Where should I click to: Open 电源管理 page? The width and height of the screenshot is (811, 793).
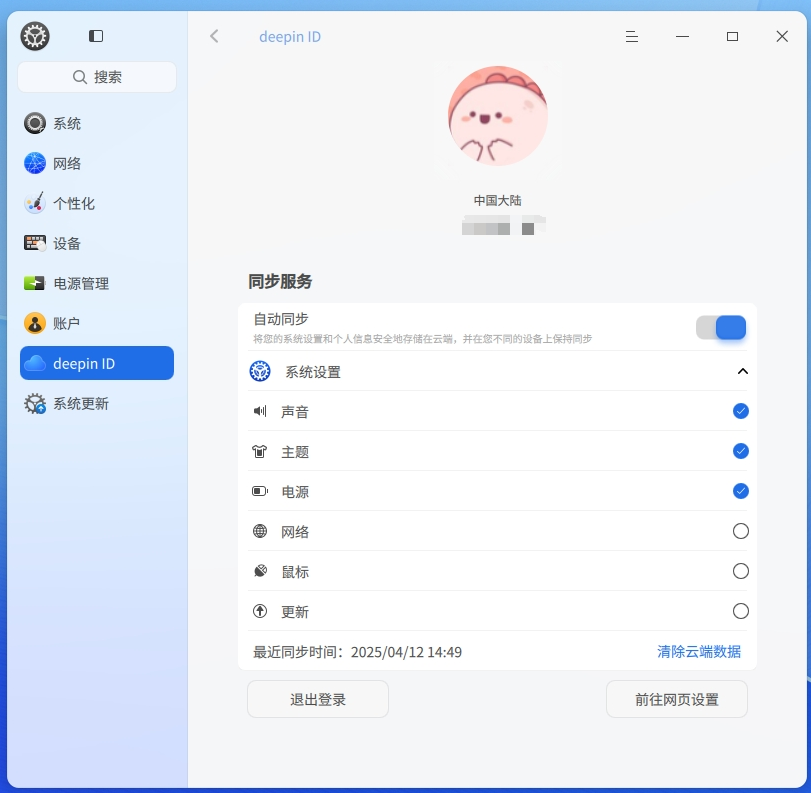point(97,283)
